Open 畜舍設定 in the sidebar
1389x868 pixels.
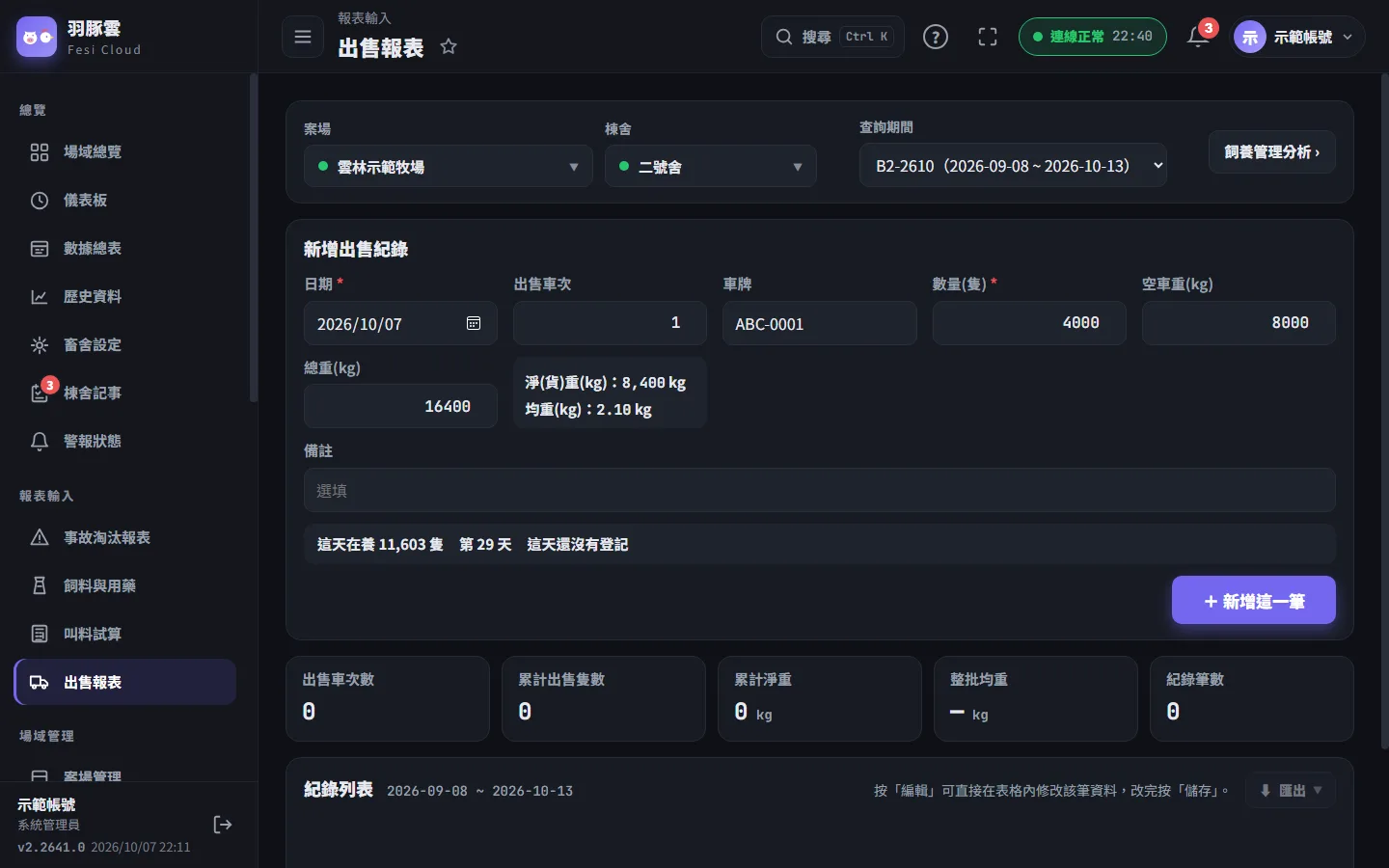point(125,344)
